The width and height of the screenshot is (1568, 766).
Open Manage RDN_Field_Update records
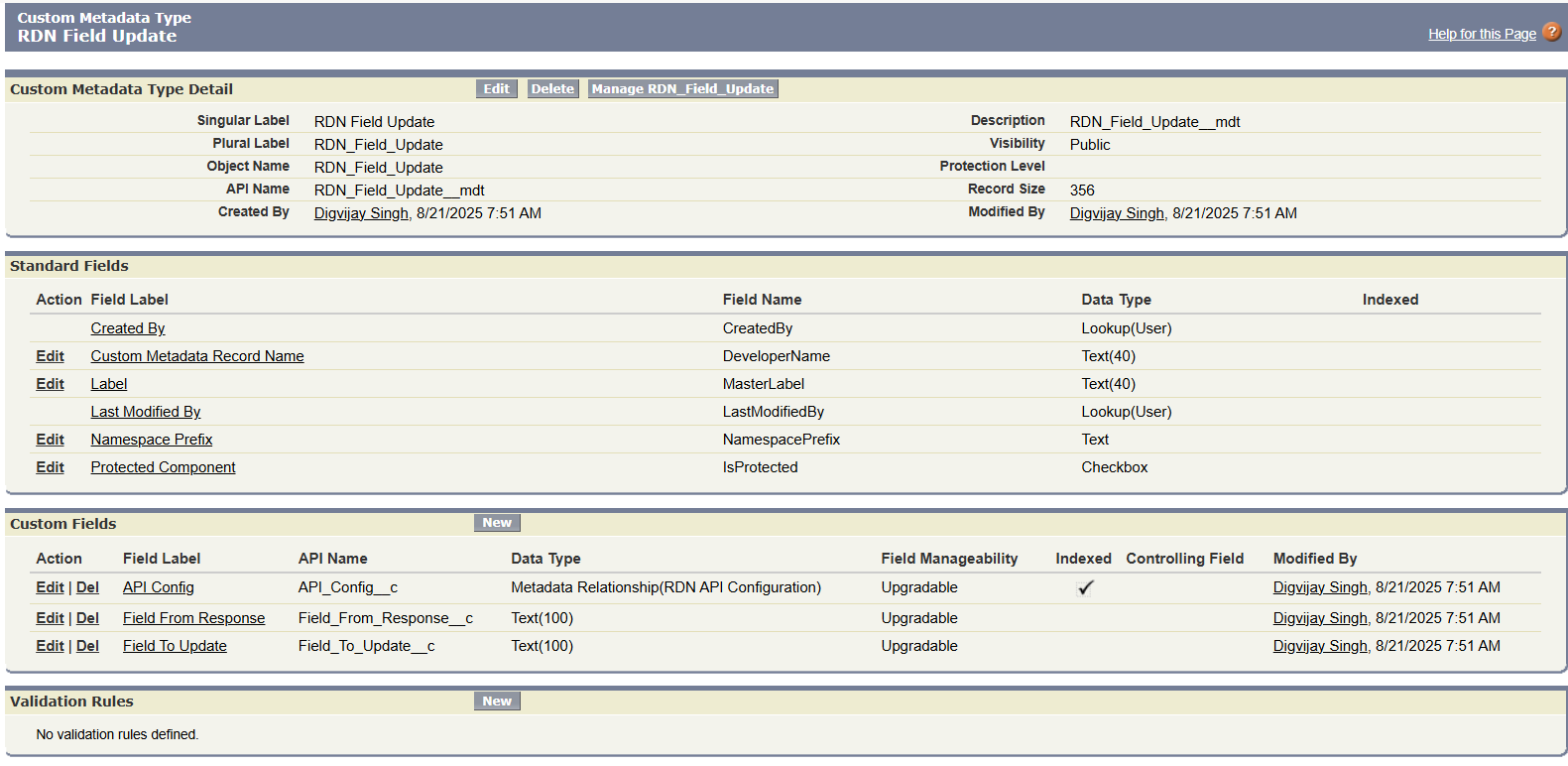point(682,89)
